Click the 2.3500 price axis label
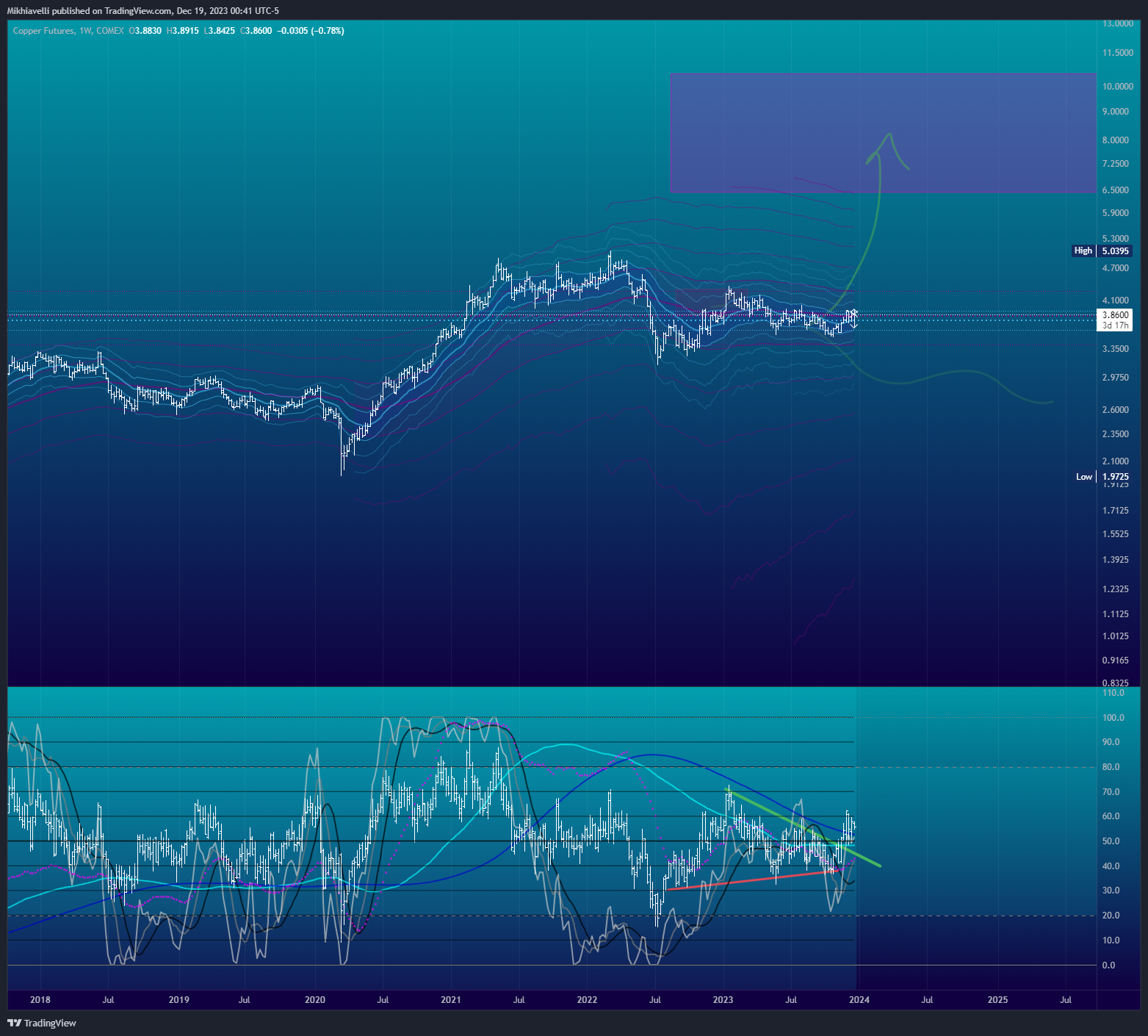The image size is (1148, 1036). (1116, 434)
